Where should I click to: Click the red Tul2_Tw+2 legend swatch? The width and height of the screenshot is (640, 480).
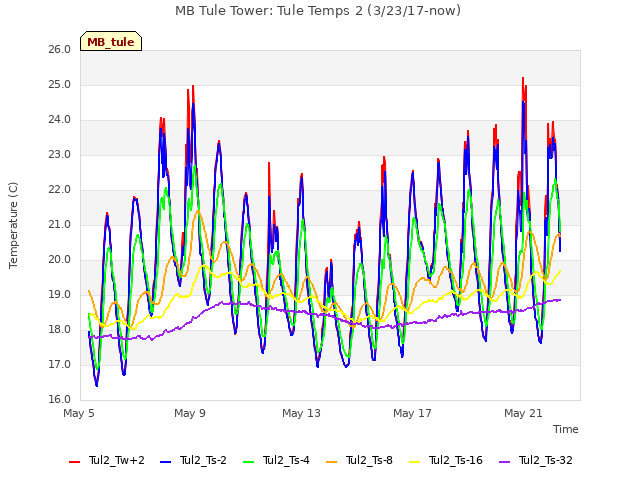tap(74, 462)
